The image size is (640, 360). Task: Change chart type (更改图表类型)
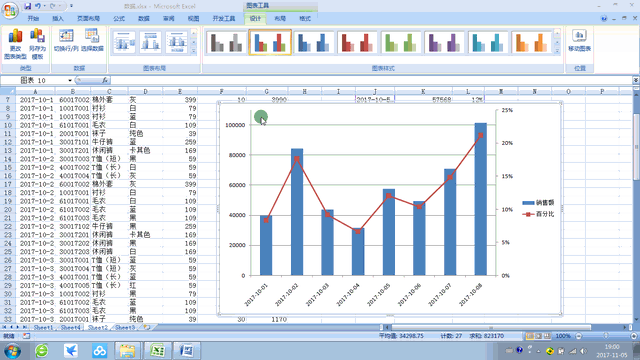pos(15,44)
